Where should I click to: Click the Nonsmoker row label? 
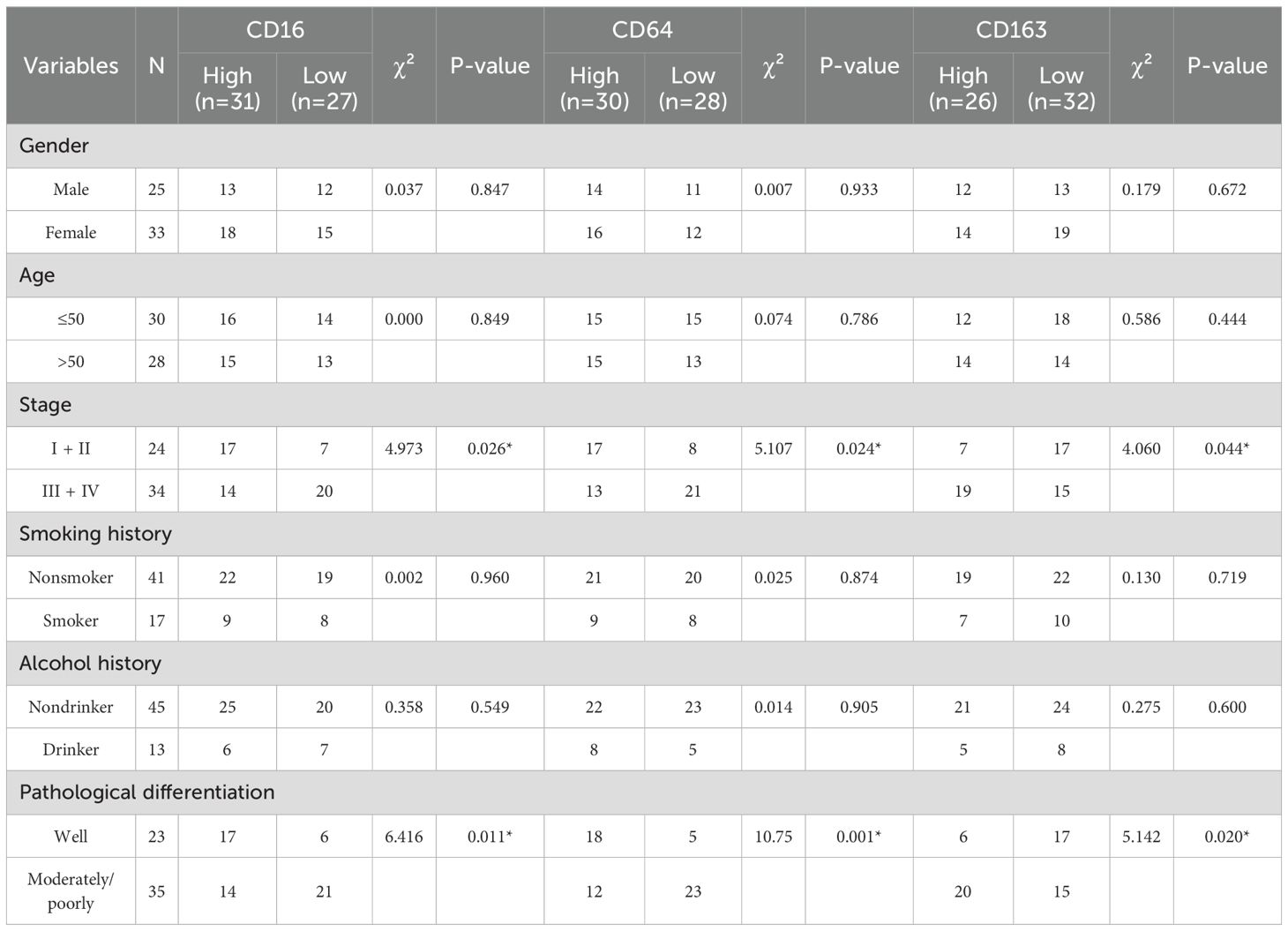click(71, 578)
